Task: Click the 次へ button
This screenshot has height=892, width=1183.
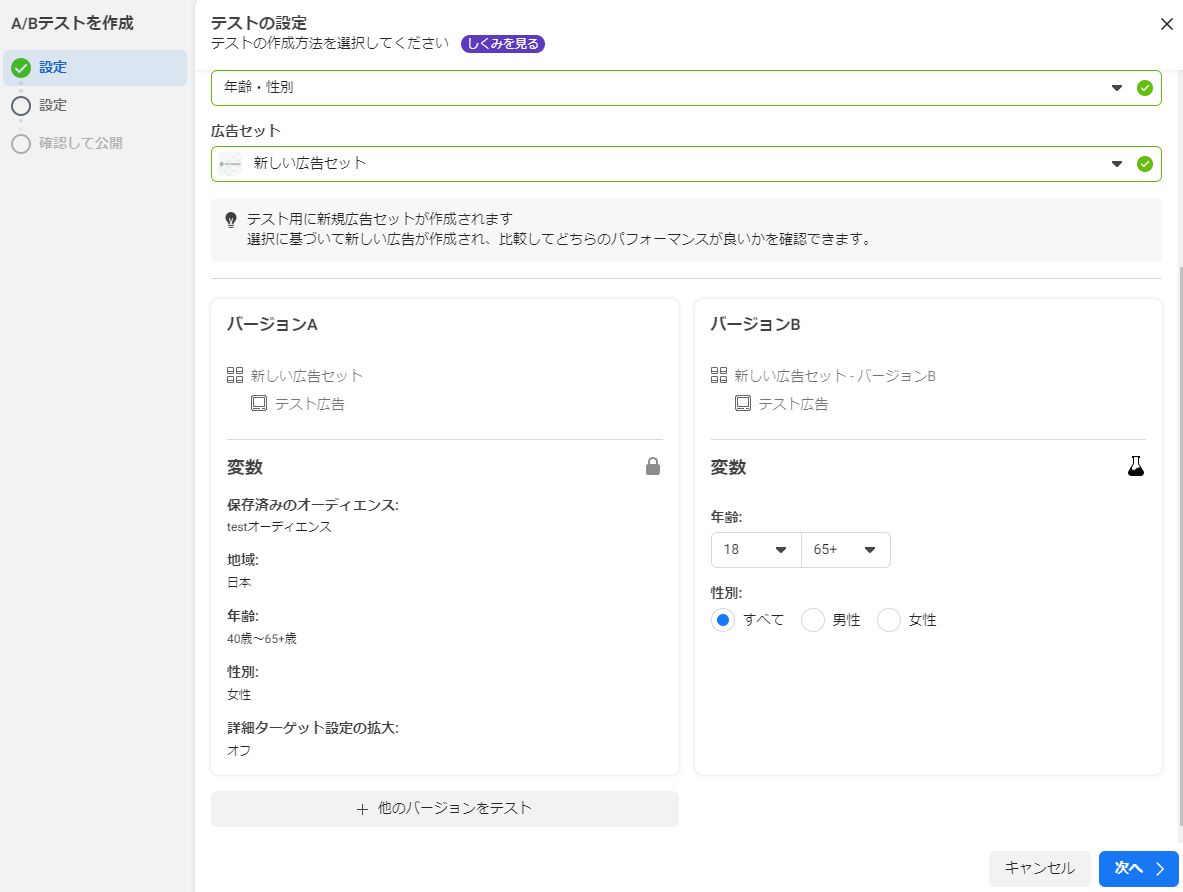Action: [x=1138, y=869]
